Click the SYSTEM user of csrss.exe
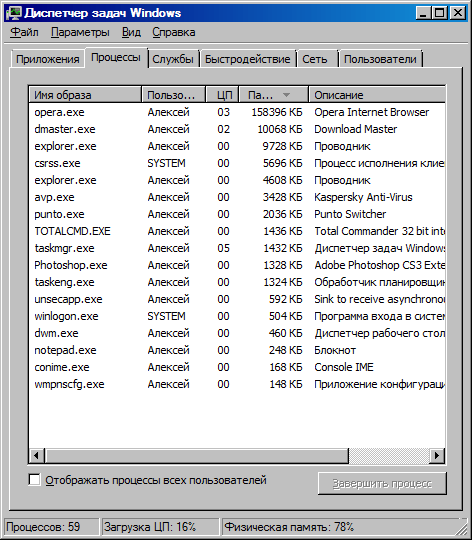The width and height of the screenshot is (472, 540). coord(167,163)
